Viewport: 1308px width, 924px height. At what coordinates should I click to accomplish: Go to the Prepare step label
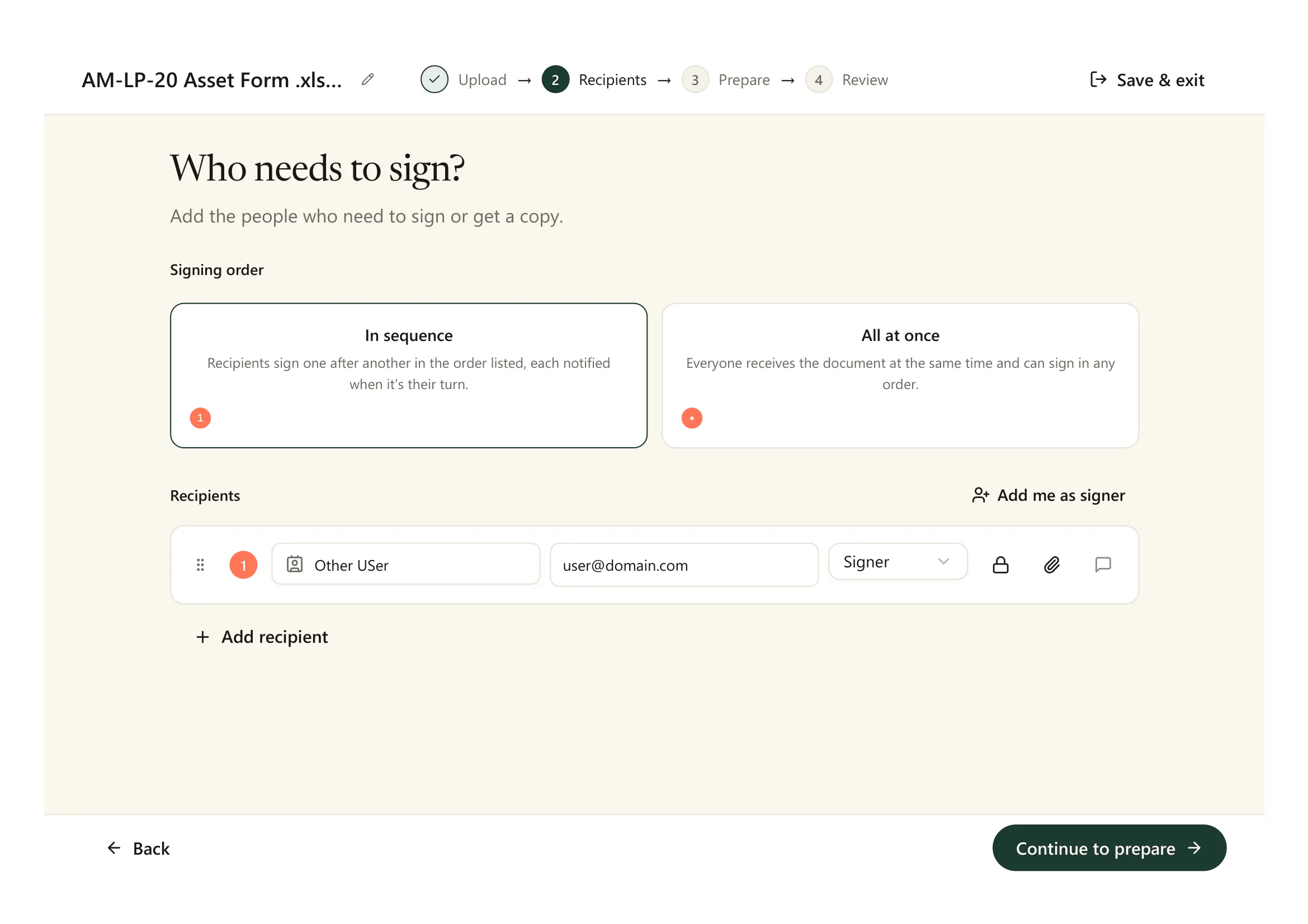pos(744,80)
